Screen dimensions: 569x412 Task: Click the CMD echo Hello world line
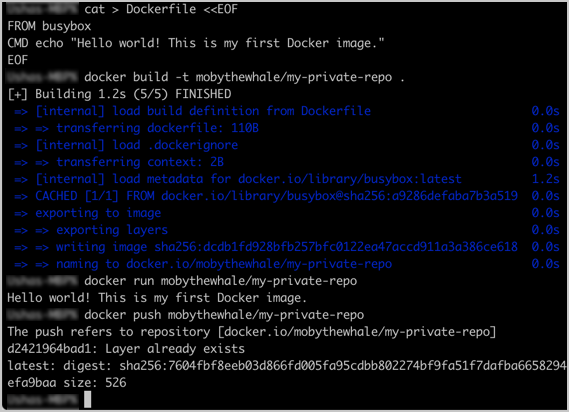[196, 43]
